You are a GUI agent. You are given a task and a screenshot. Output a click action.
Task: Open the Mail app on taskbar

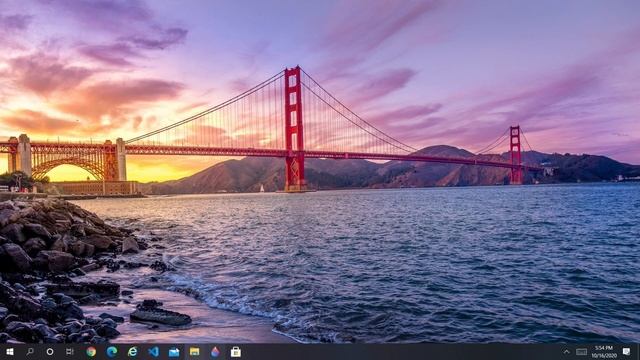pyautogui.click(x=174, y=351)
